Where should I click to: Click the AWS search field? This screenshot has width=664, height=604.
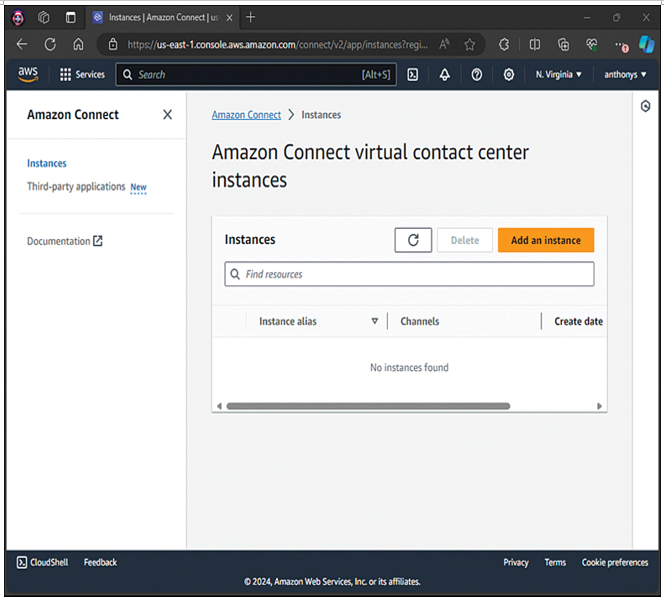tap(256, 75)
